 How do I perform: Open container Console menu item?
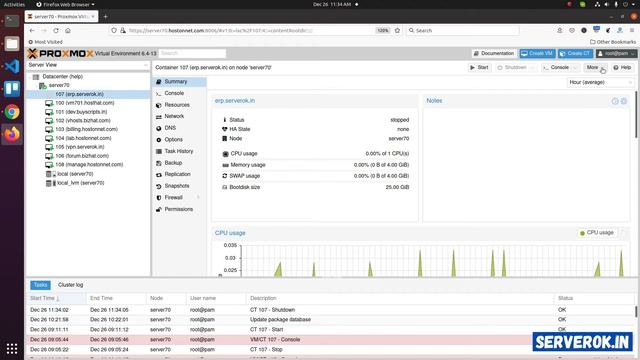coord(180,93)
